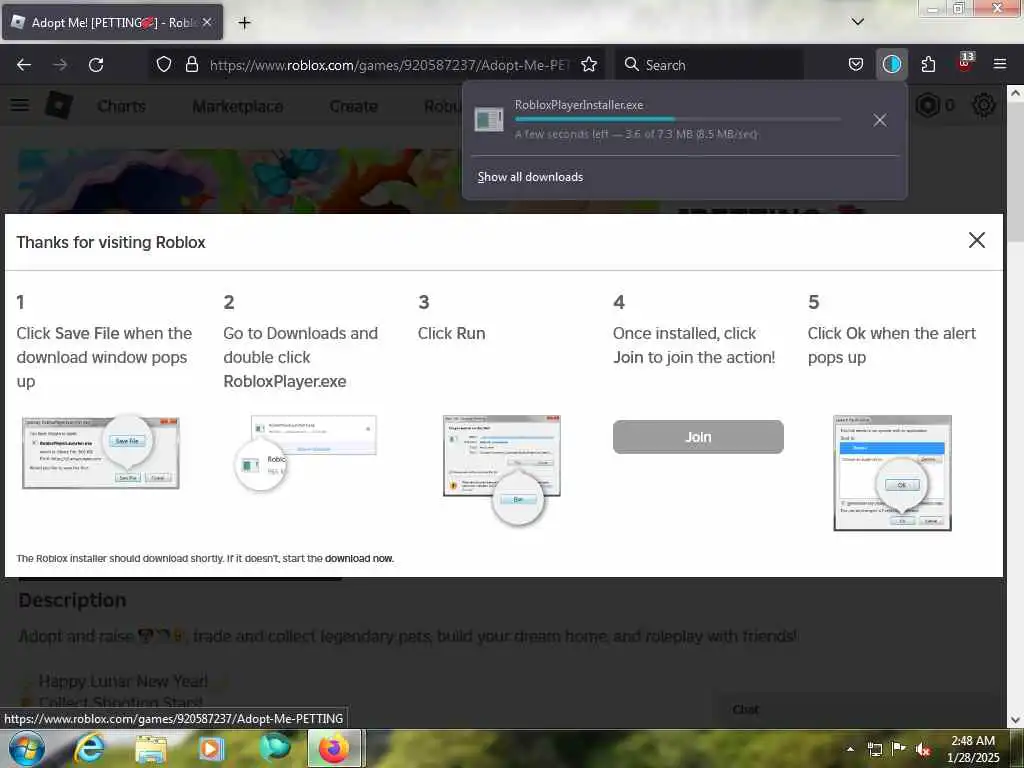Expand the list all tabs chevron

coord(857,22)
